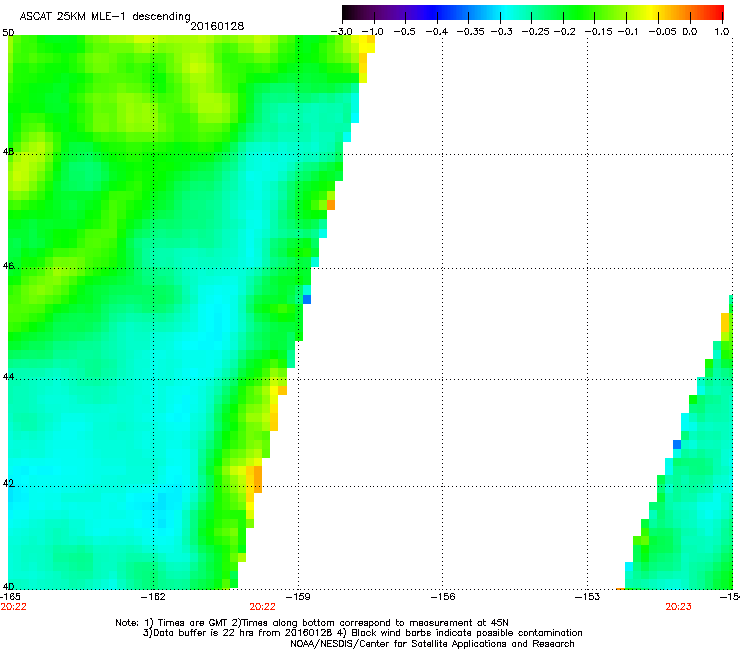Click the "-0.05" color scale label
The width and height of the screenshot is (740, 650).
coord(663,32)
